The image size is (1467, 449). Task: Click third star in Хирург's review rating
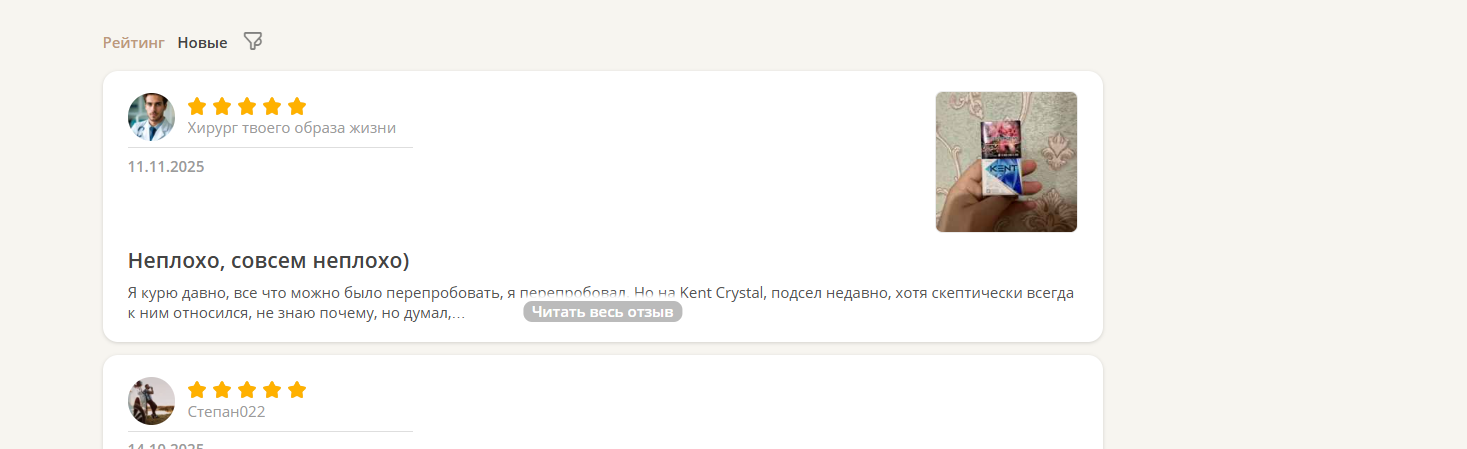pos(247,106)
